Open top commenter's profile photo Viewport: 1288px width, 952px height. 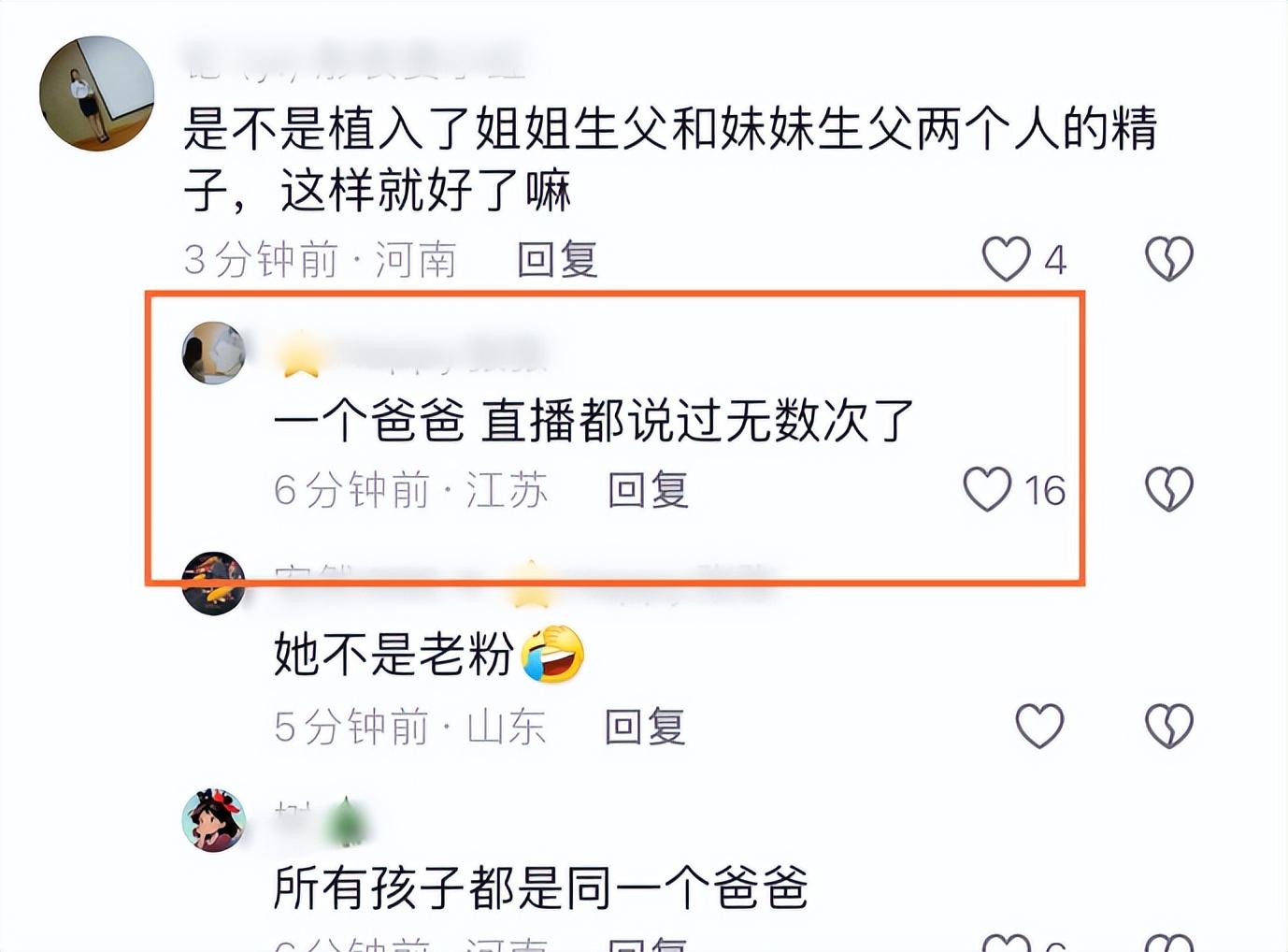pyautogui.click(x=96, y=93)
